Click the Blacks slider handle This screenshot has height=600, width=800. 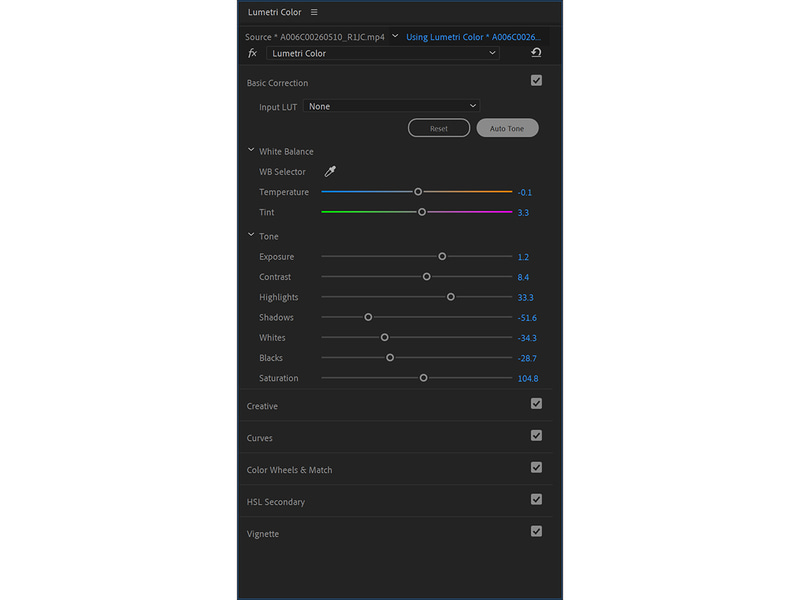(390, 358)
